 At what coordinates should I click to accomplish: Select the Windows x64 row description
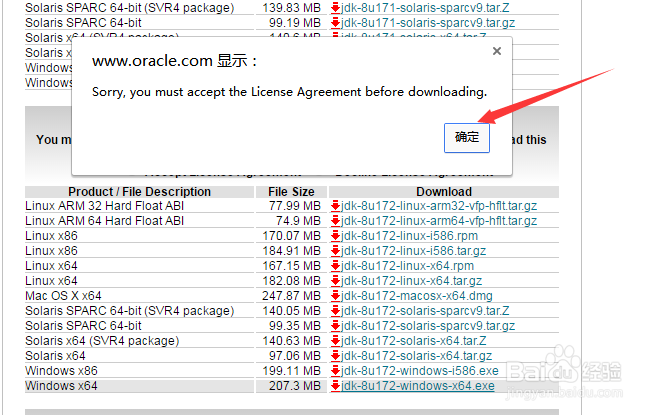(x=61, y=386)
